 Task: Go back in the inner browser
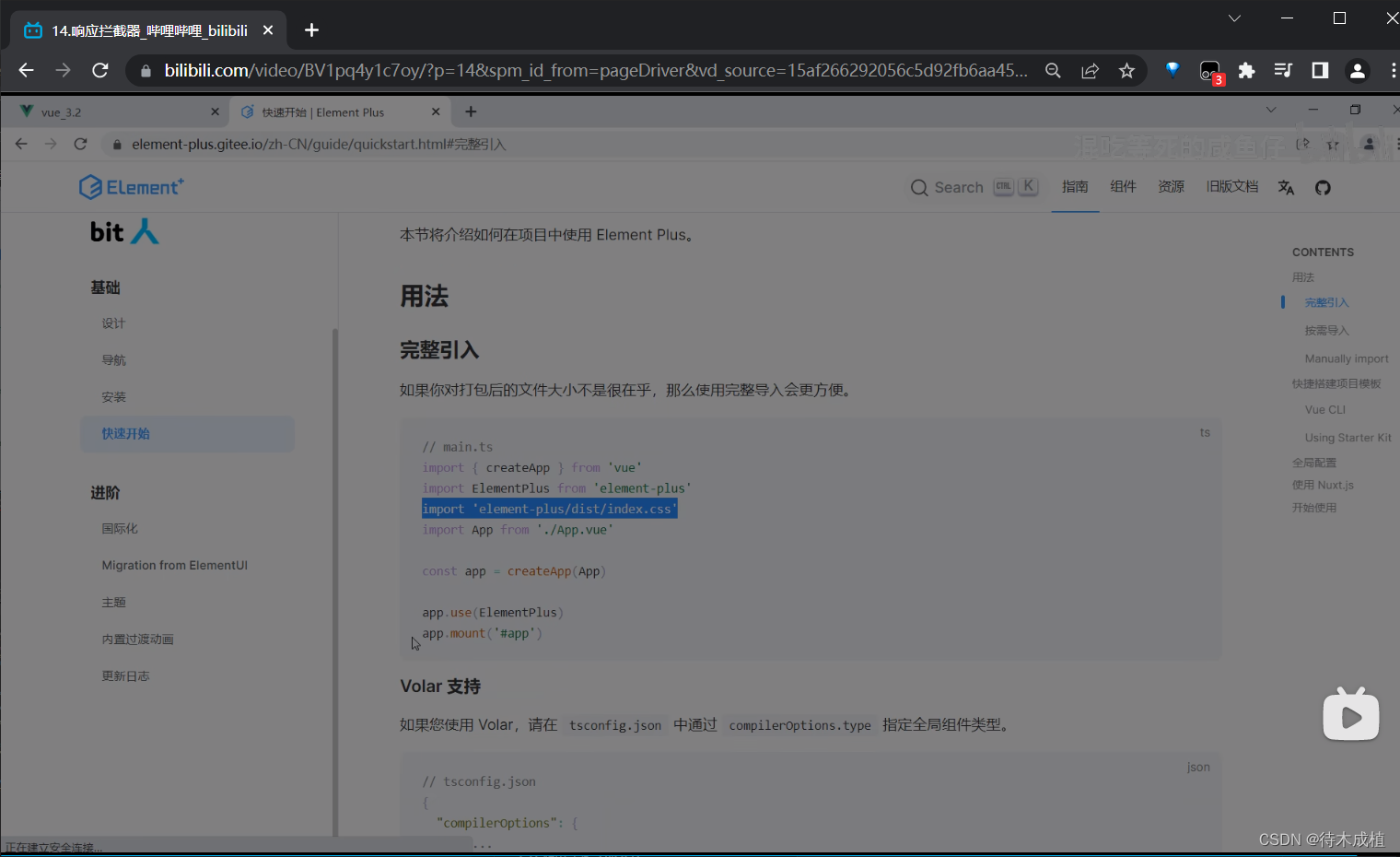(x=21, y=144)
